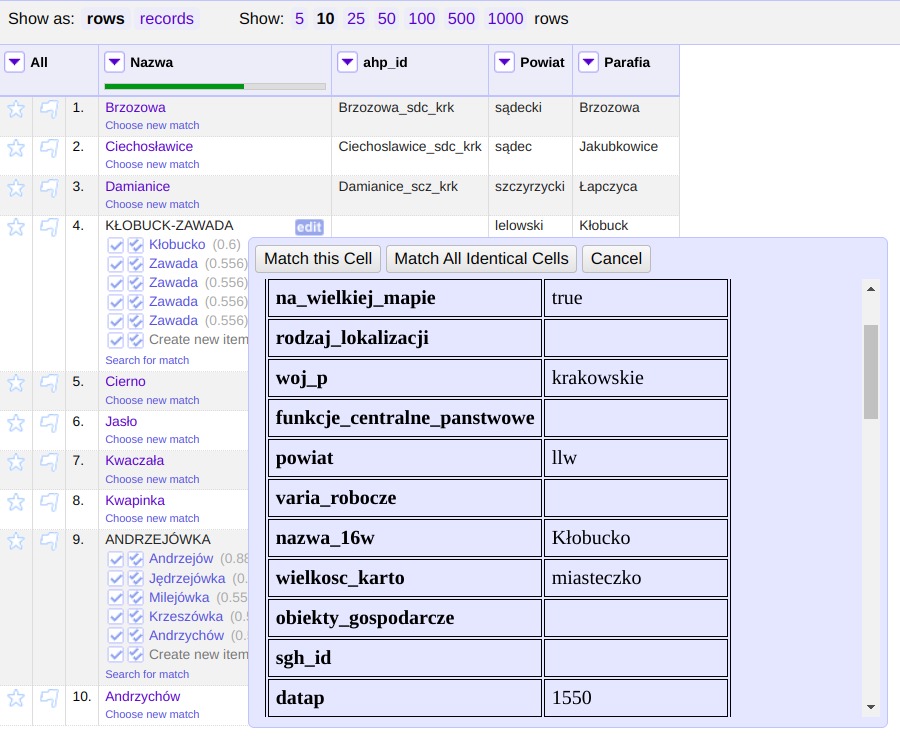900x746 pixels.
Task: Match Andrzejów to all identical cells (double-check icon)
Action: pyautogui.click(x=135, y=560)
